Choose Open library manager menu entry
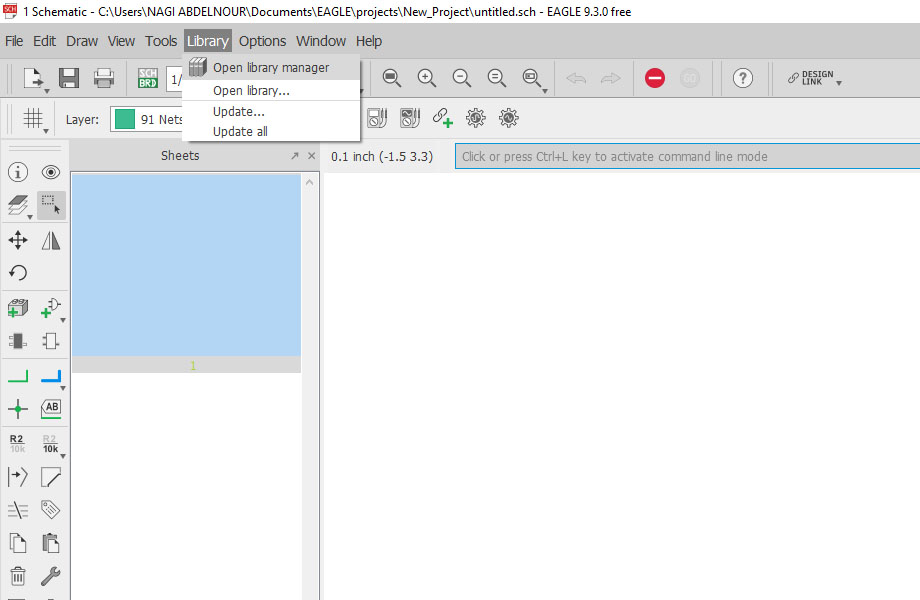 [271, 68]
